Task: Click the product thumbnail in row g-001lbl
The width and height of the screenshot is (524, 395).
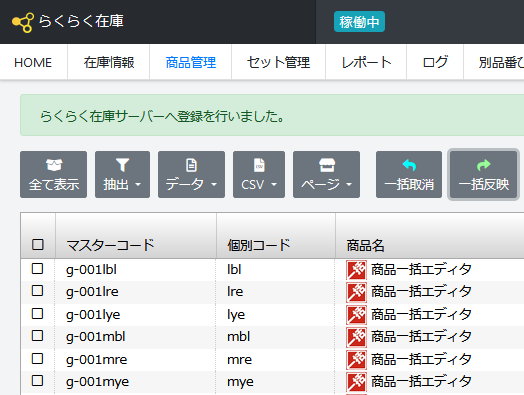Action: point(356,270)
